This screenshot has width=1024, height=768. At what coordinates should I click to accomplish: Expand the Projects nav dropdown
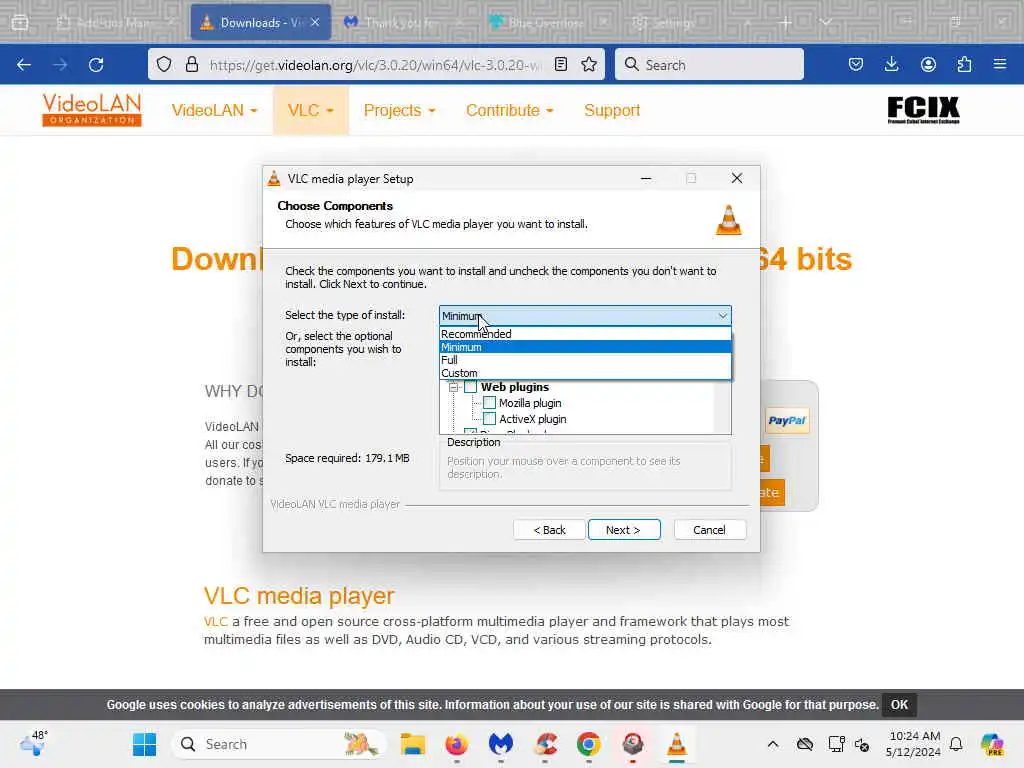pos(399,110)
